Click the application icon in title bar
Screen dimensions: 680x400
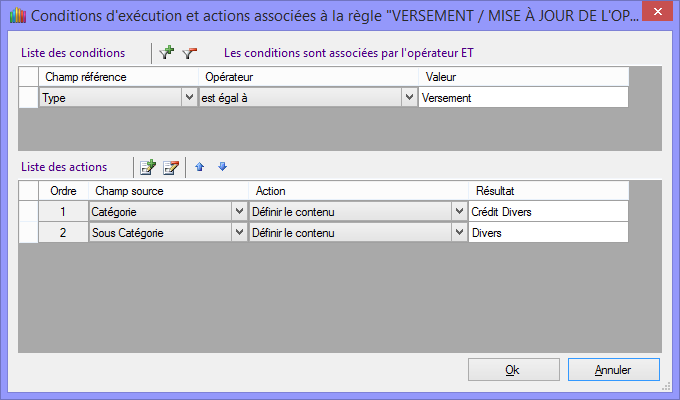pyautogui.click(x=14, y=15)
